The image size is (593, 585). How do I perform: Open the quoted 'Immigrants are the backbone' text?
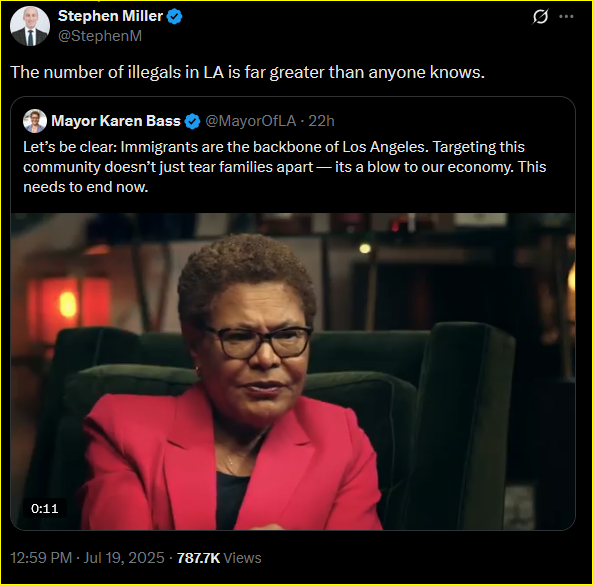(284, 167)
